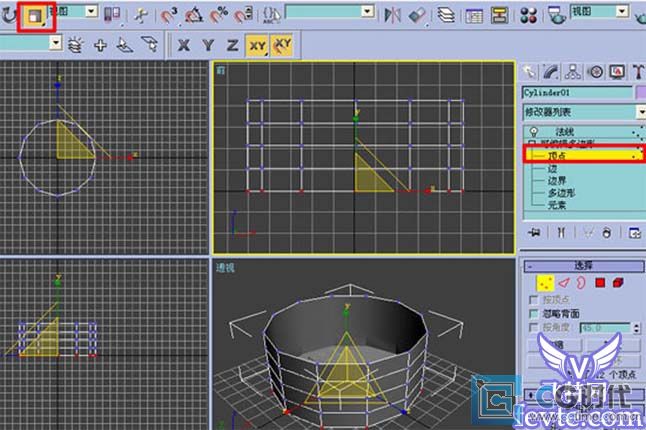This screenshot has width=646, height=430.
Task: Click the layer stack icon in second row
Action: (x=75, y=44)
